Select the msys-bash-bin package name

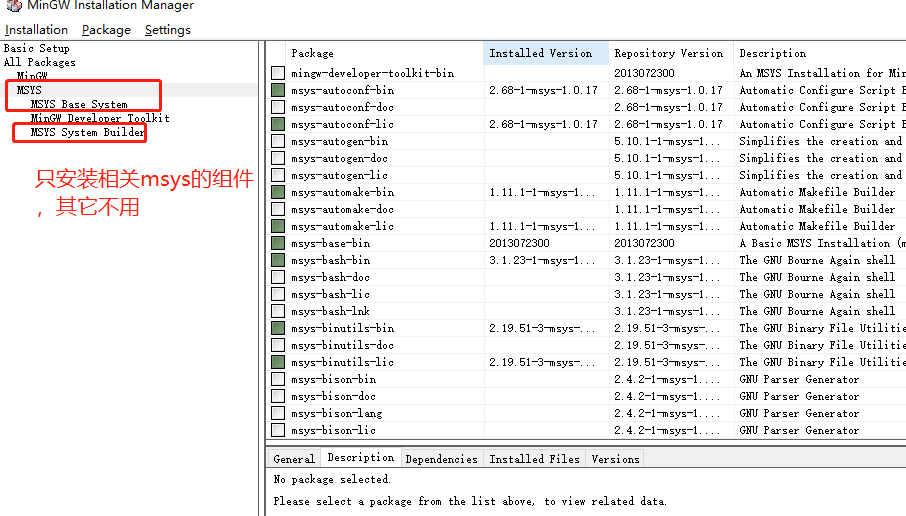pyautogui.click(x=331, y=260)
